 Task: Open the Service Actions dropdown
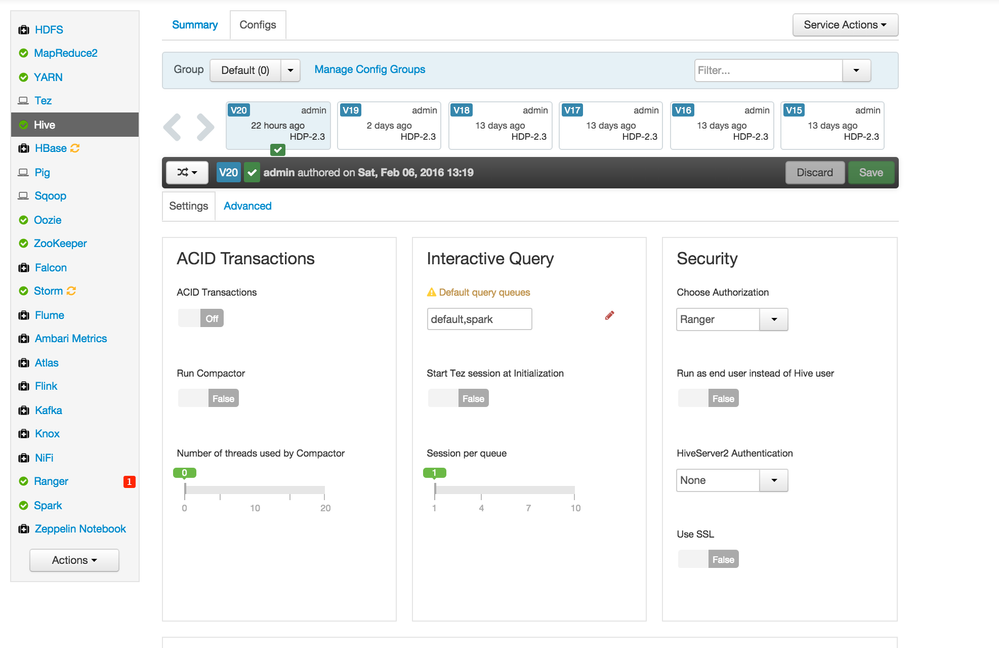tap(845, 25)
